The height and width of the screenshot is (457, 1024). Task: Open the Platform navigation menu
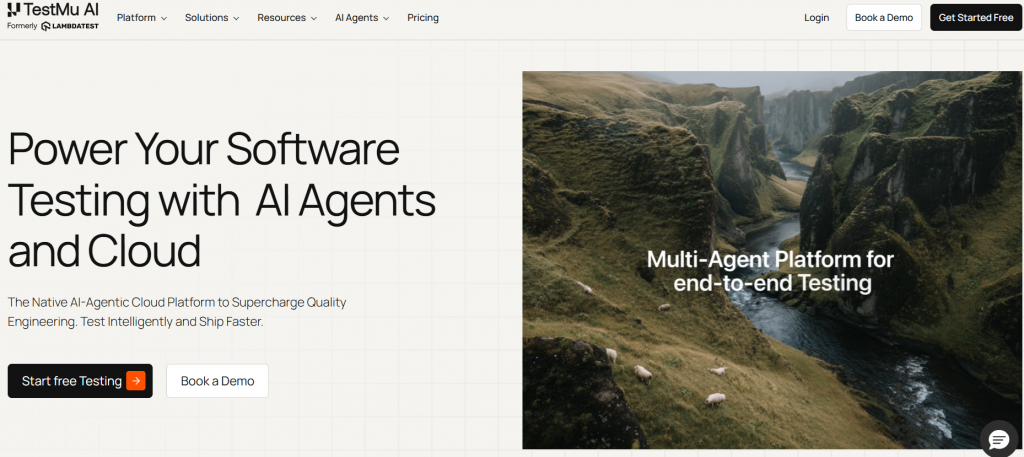(x=136, y=18)
